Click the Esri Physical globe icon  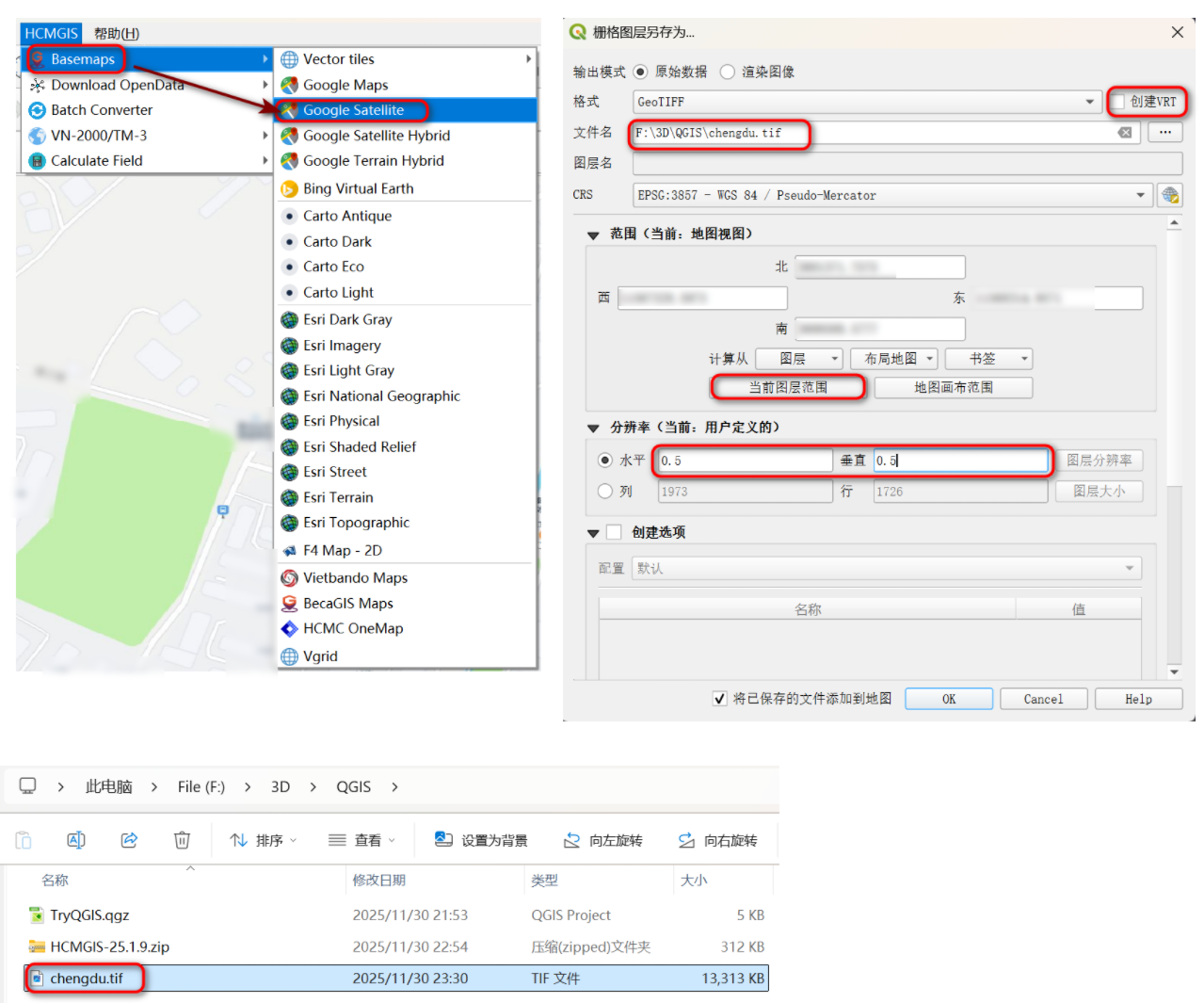coord(290,421)
